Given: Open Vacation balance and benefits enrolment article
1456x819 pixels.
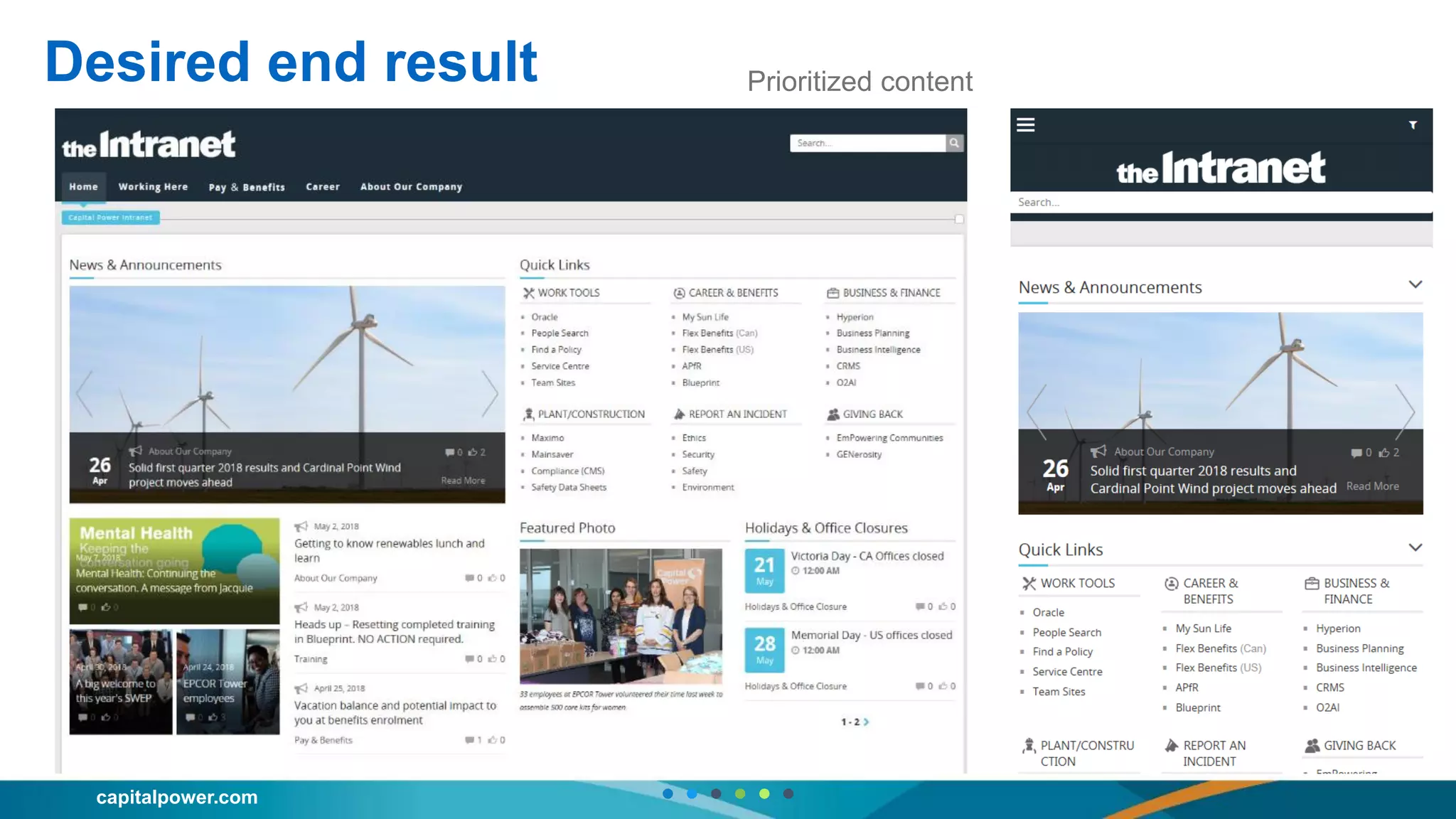Looking at the screenshot, I should [x=395, y=713].
